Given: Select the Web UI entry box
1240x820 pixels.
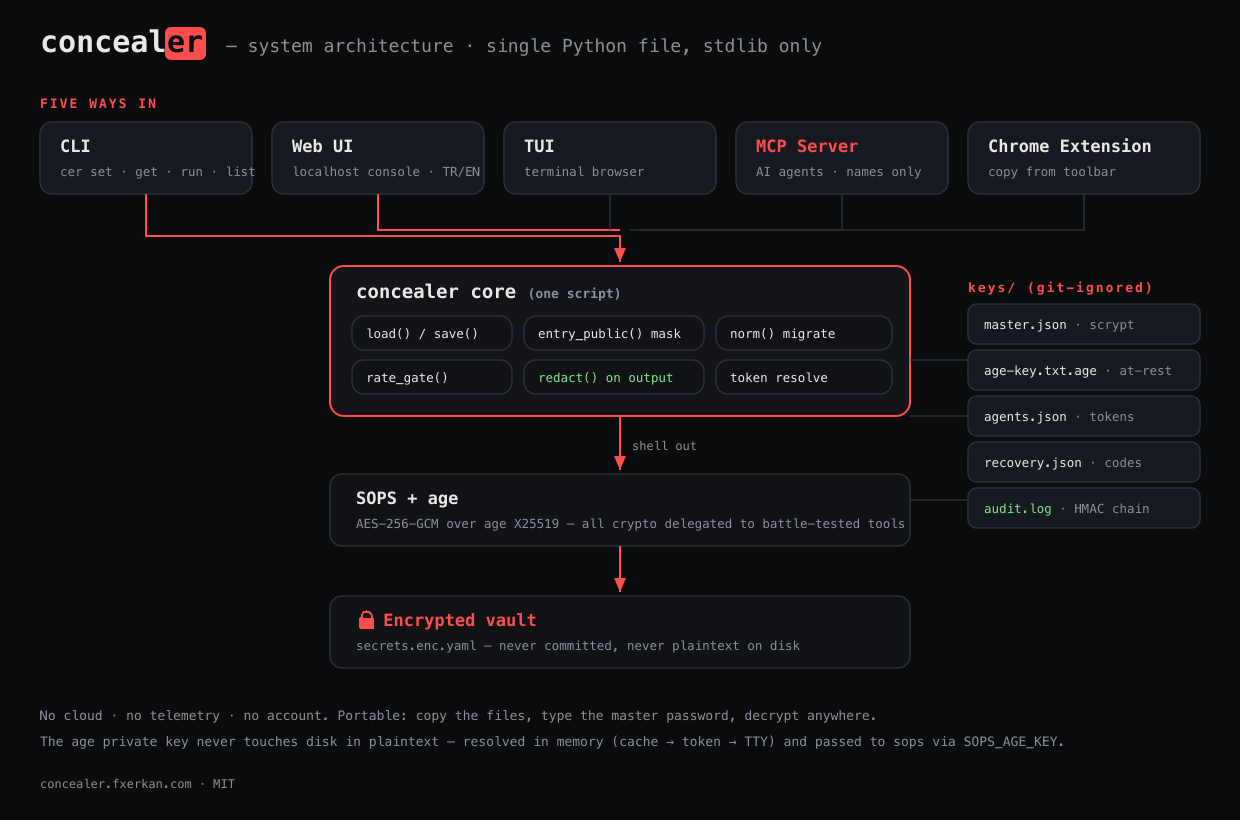Looking at the screenshot, I should click(x=378, y=158).
